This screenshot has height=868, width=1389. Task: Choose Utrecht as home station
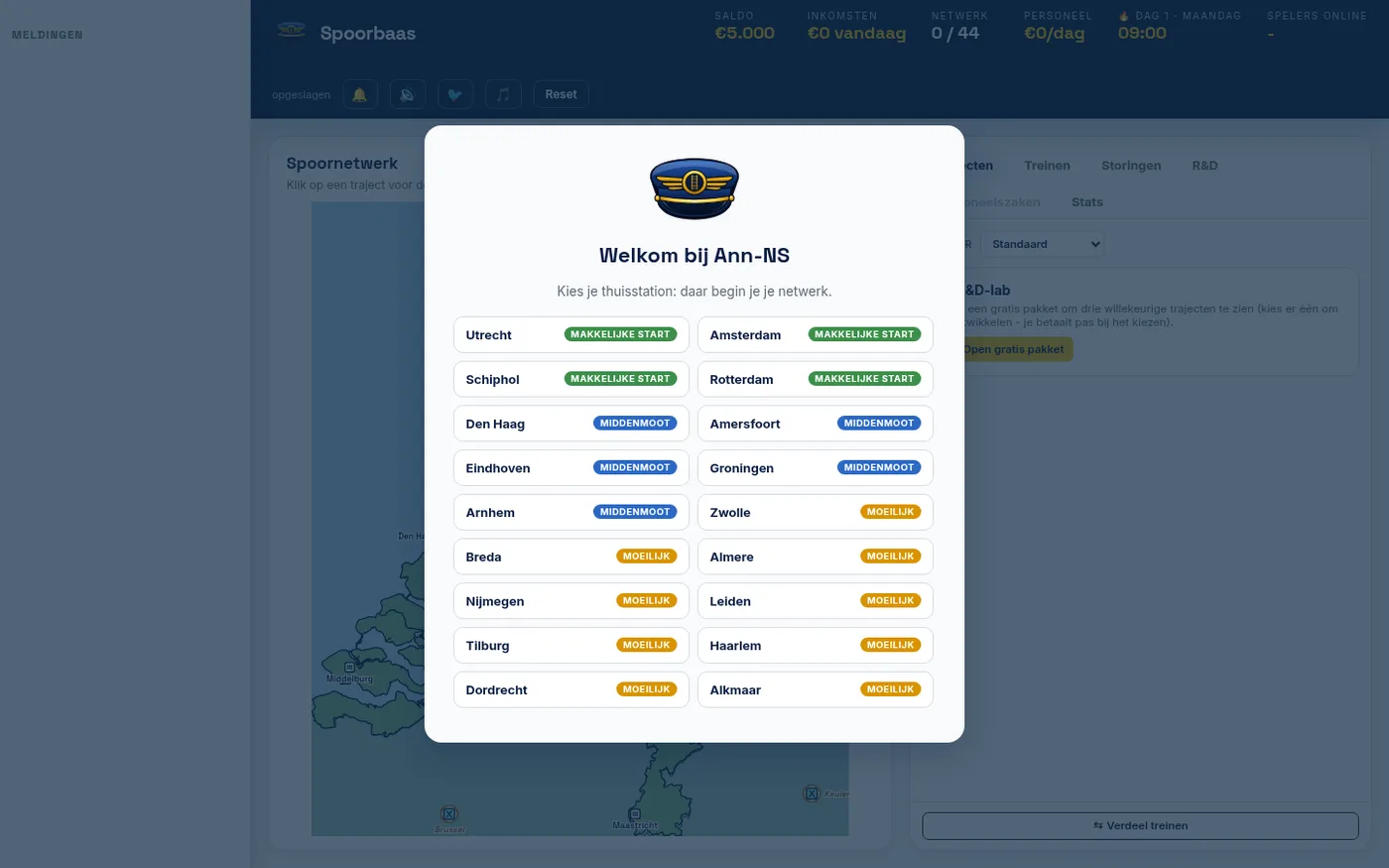571,335
